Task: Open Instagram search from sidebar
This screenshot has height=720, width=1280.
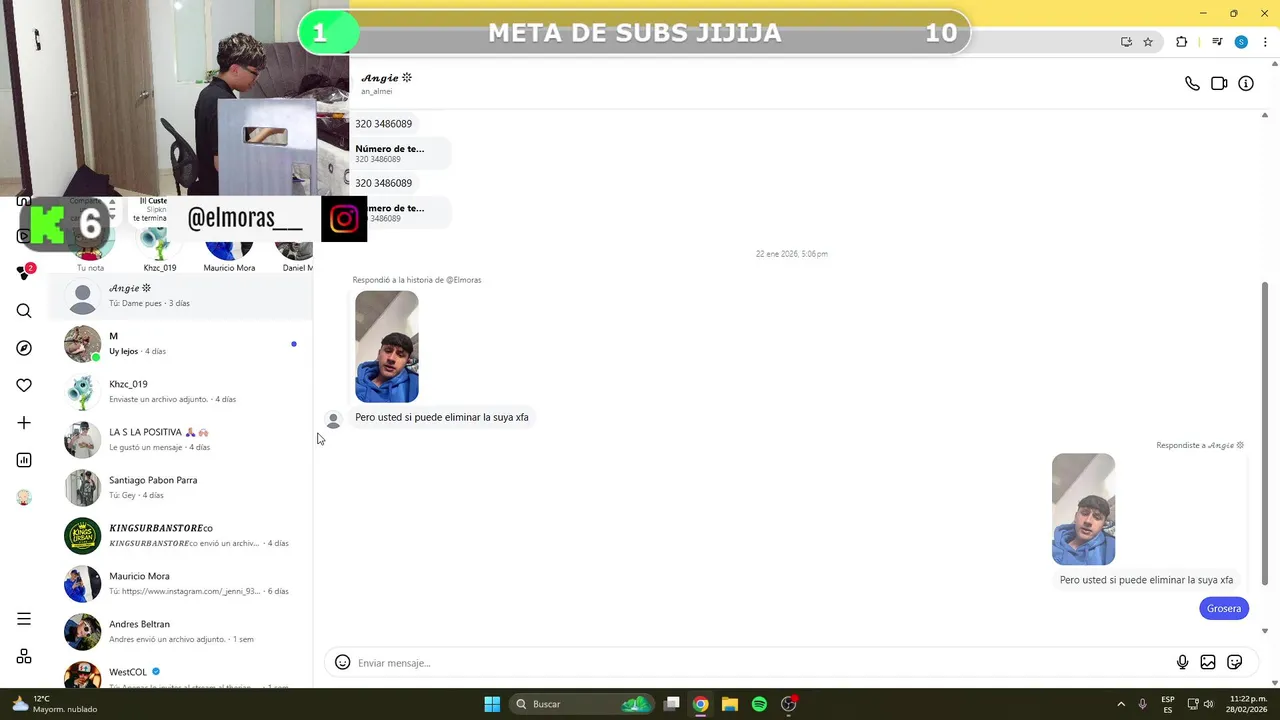Action: (24, 311)
